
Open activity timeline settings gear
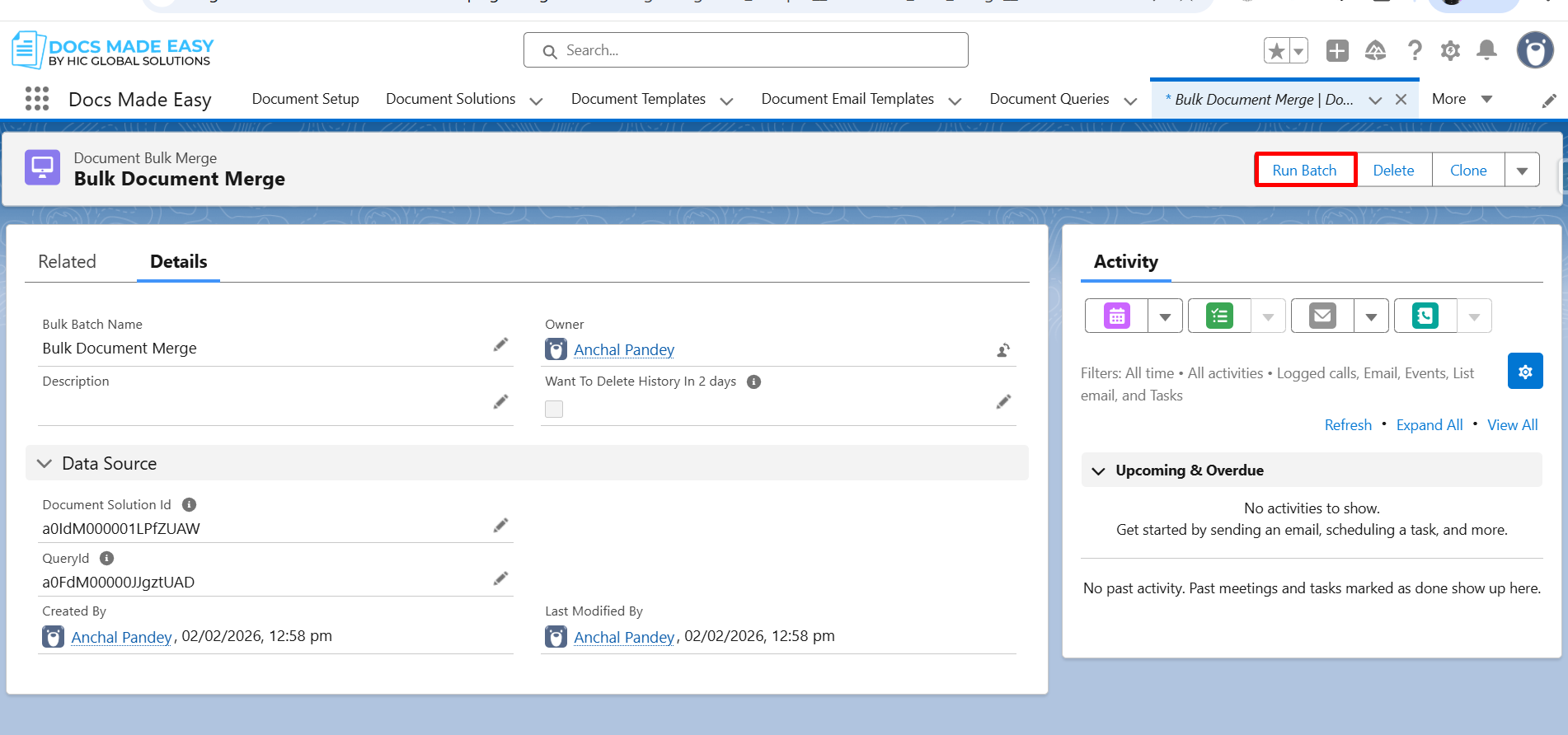coord(1524,372)
